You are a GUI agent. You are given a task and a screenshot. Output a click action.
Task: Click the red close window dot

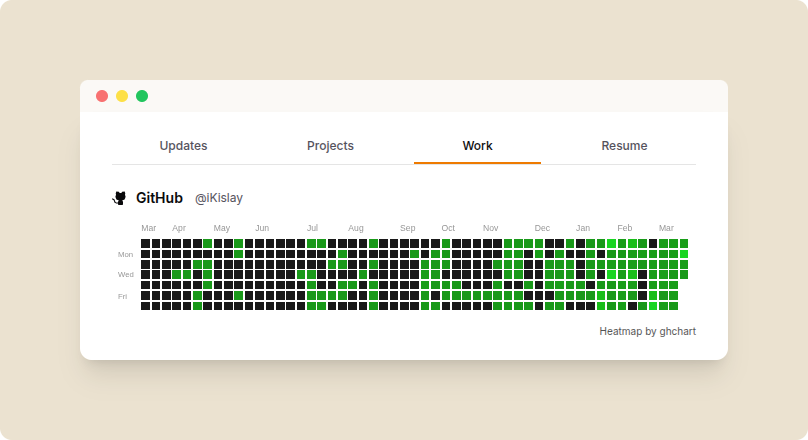coord(102,96)
